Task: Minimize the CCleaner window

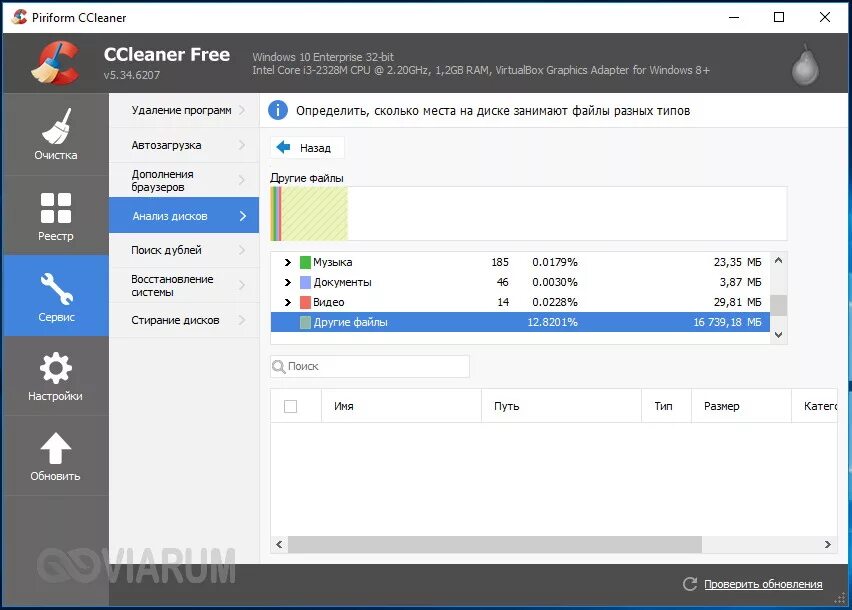Action: pyautogui.click(x=734, y=17)
